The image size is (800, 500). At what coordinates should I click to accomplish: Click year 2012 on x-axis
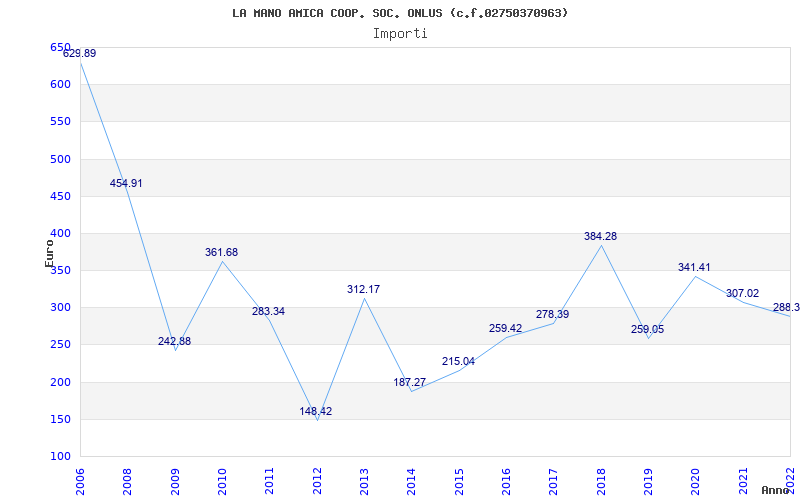pos(317,481)
